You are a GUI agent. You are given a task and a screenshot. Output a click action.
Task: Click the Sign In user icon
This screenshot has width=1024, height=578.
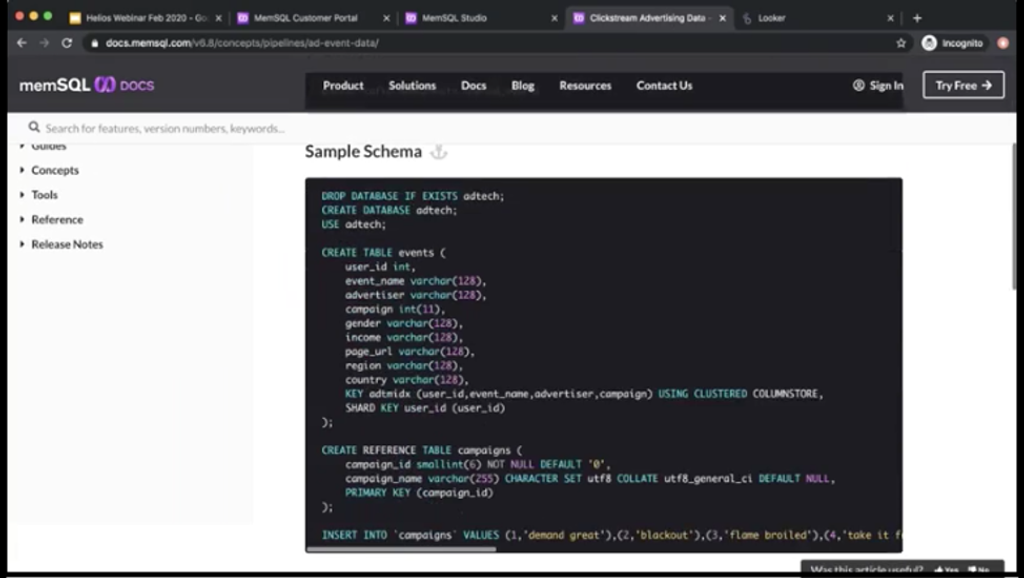pos(859,86)
